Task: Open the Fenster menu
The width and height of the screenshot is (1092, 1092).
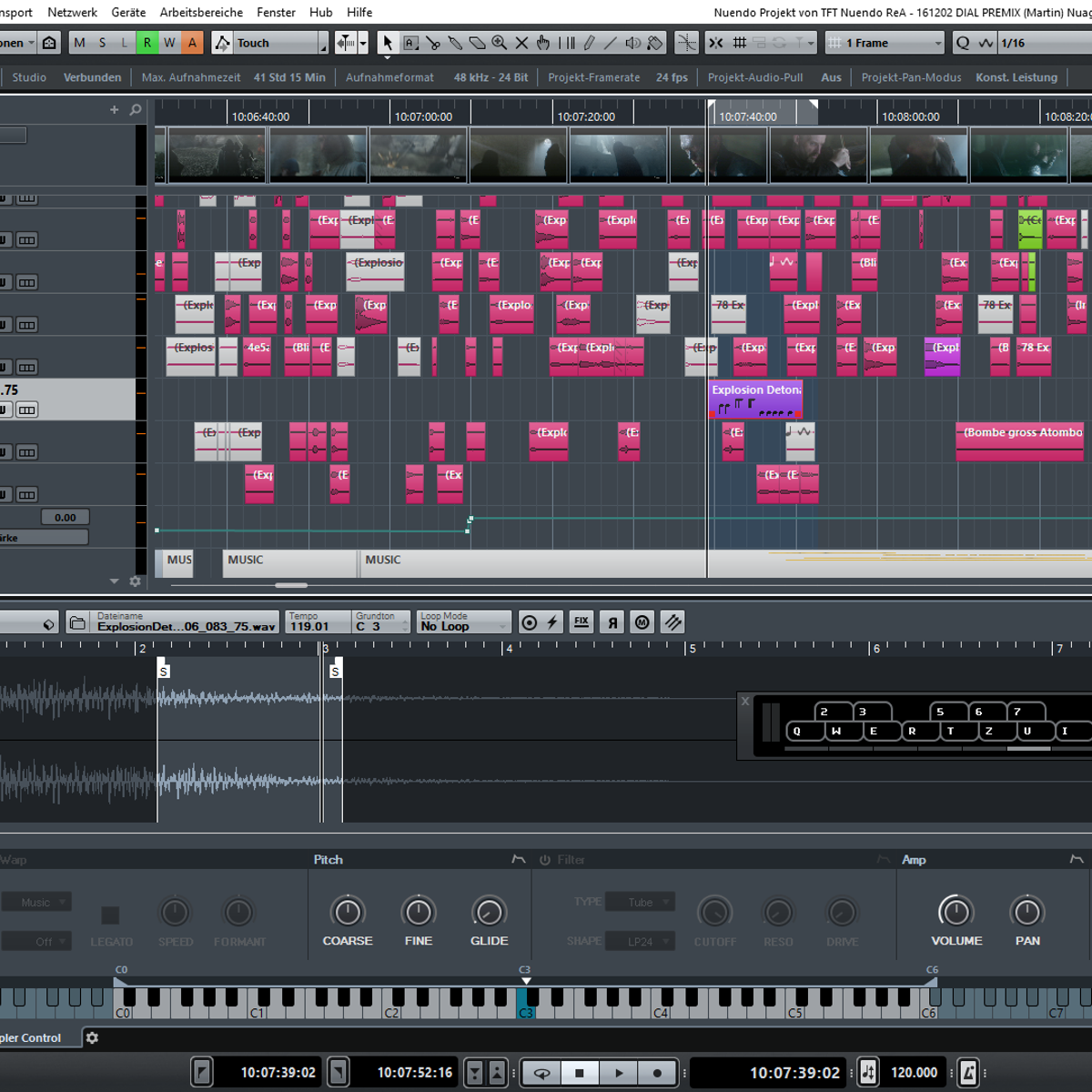Action: (x=276, y=13)
